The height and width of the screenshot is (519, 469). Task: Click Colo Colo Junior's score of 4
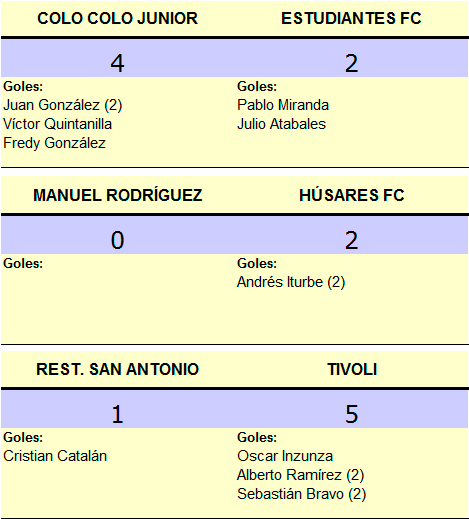point(117,63)
